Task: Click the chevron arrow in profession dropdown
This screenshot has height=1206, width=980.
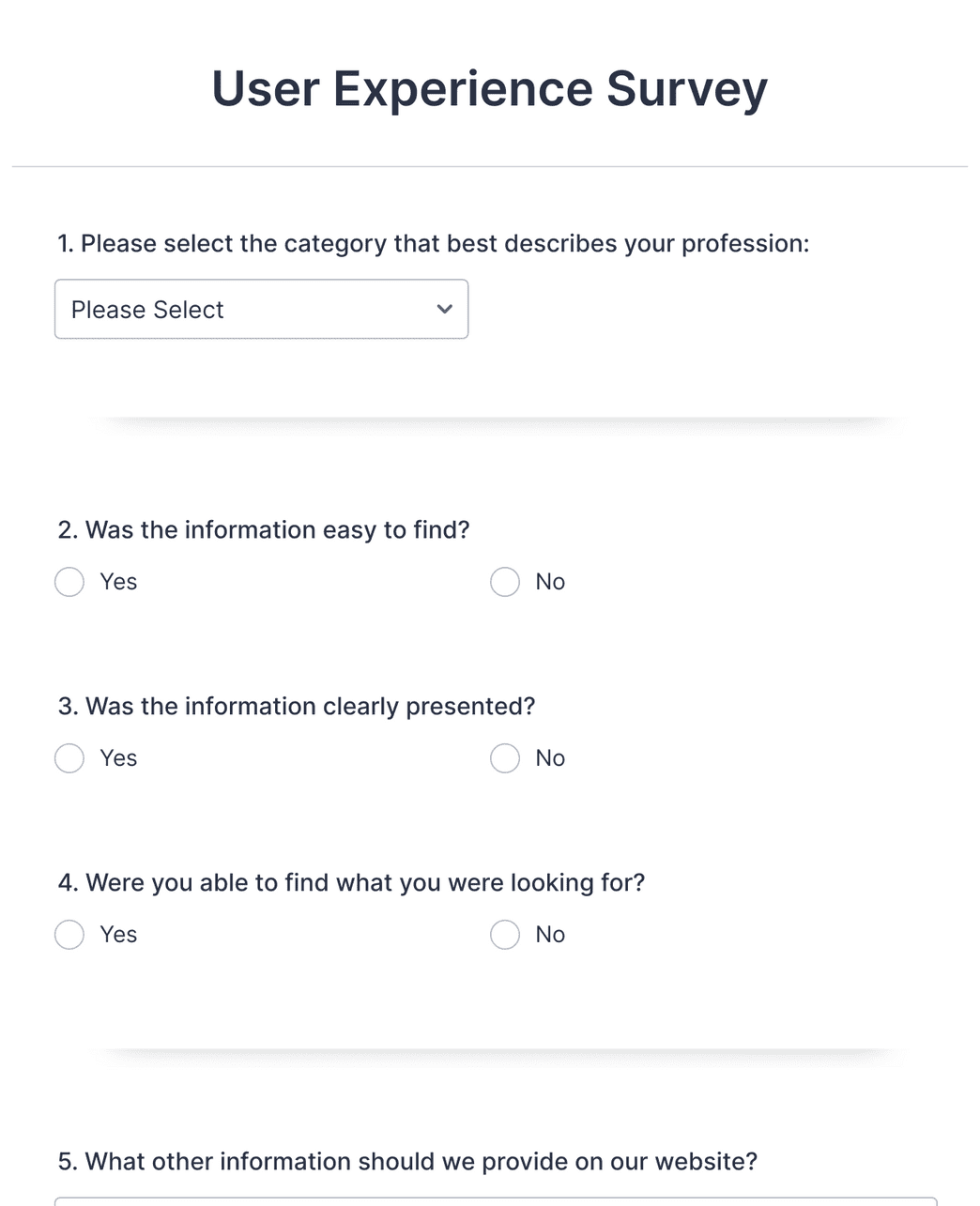Action: 445,309
